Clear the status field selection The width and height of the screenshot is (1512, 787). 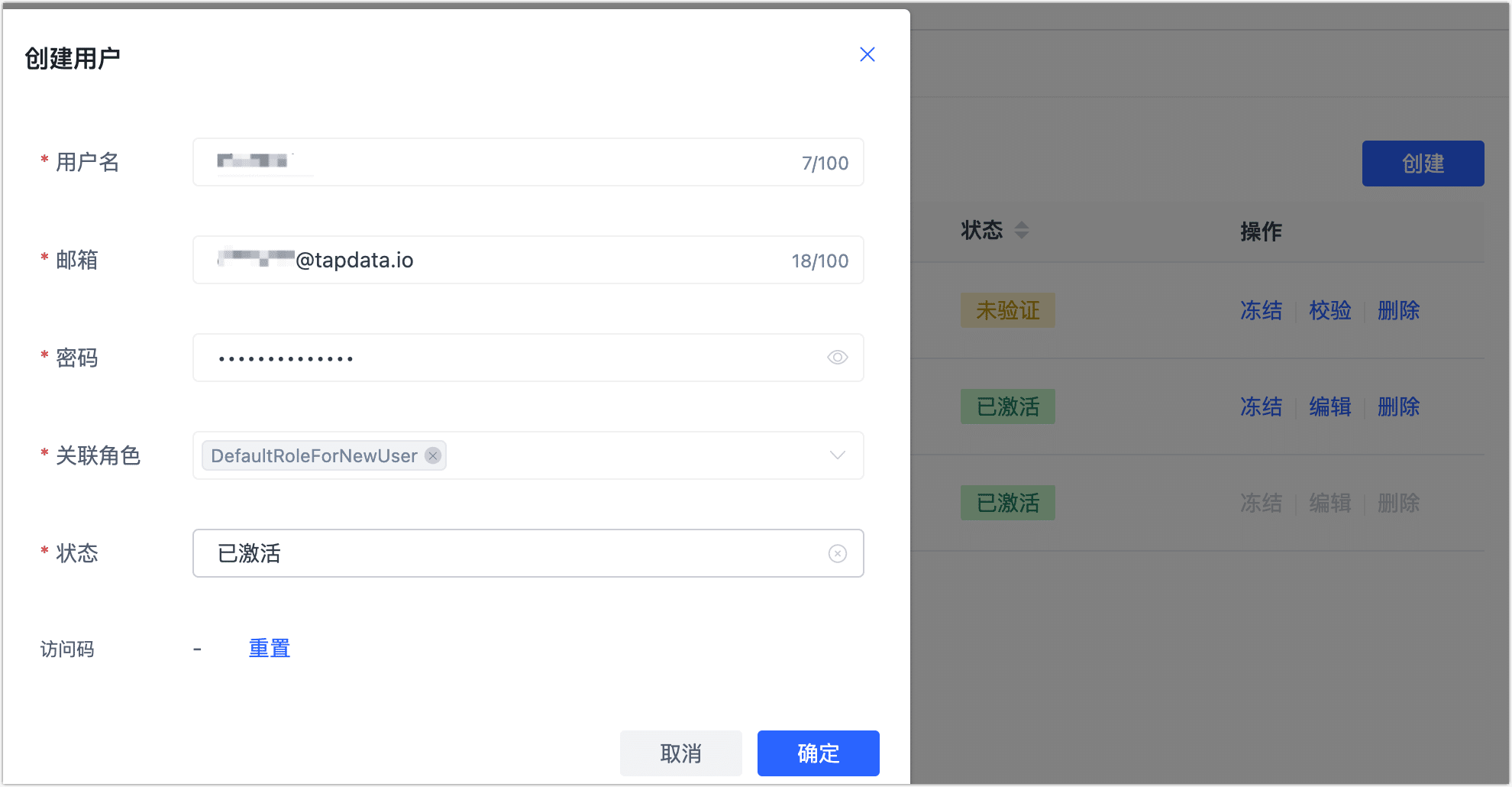[x=837, y=553]
